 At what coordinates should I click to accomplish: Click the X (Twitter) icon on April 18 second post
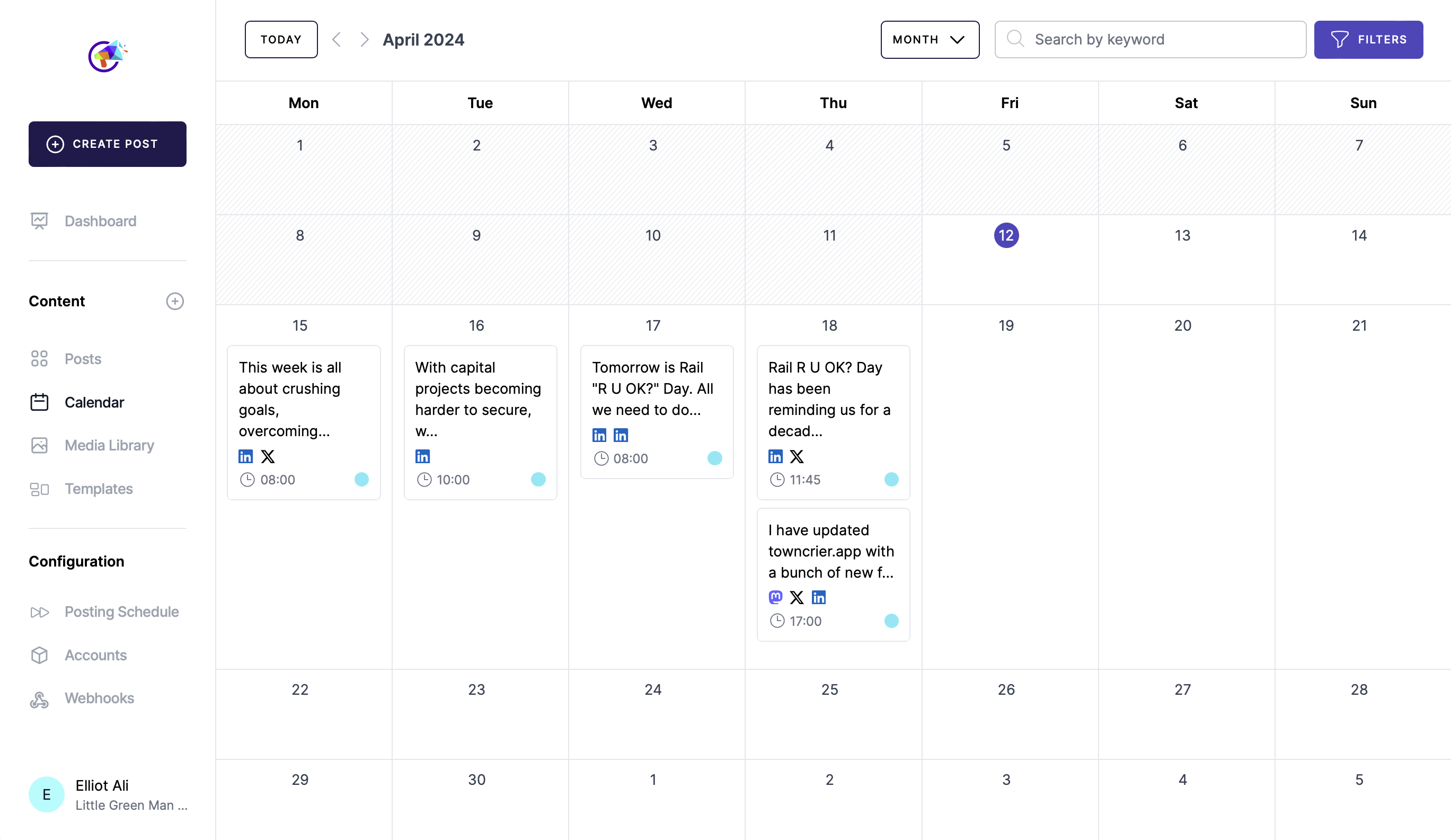797,597
